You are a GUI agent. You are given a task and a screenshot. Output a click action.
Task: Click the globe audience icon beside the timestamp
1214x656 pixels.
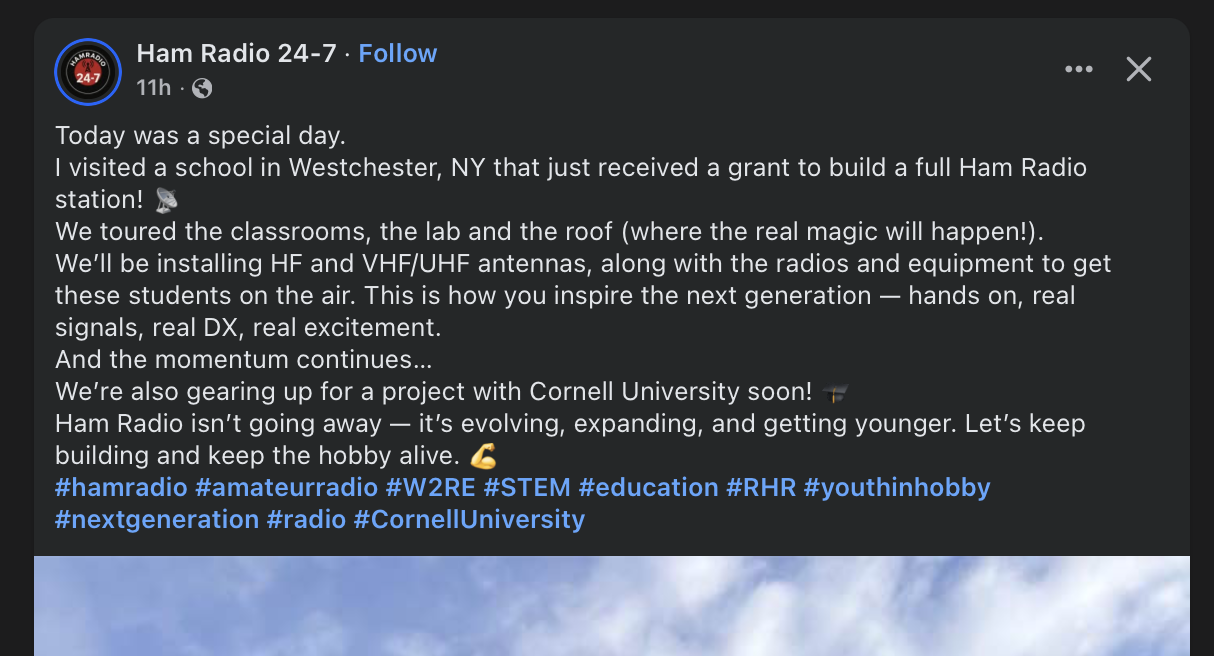click(x=203, y=88)
